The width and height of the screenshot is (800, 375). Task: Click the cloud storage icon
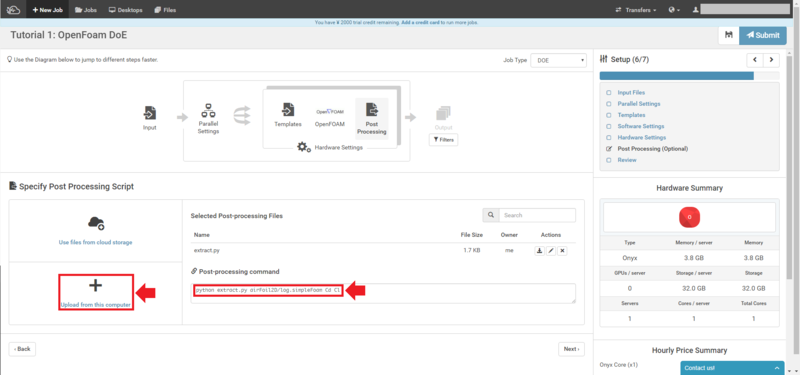click(x=96, y=222)
